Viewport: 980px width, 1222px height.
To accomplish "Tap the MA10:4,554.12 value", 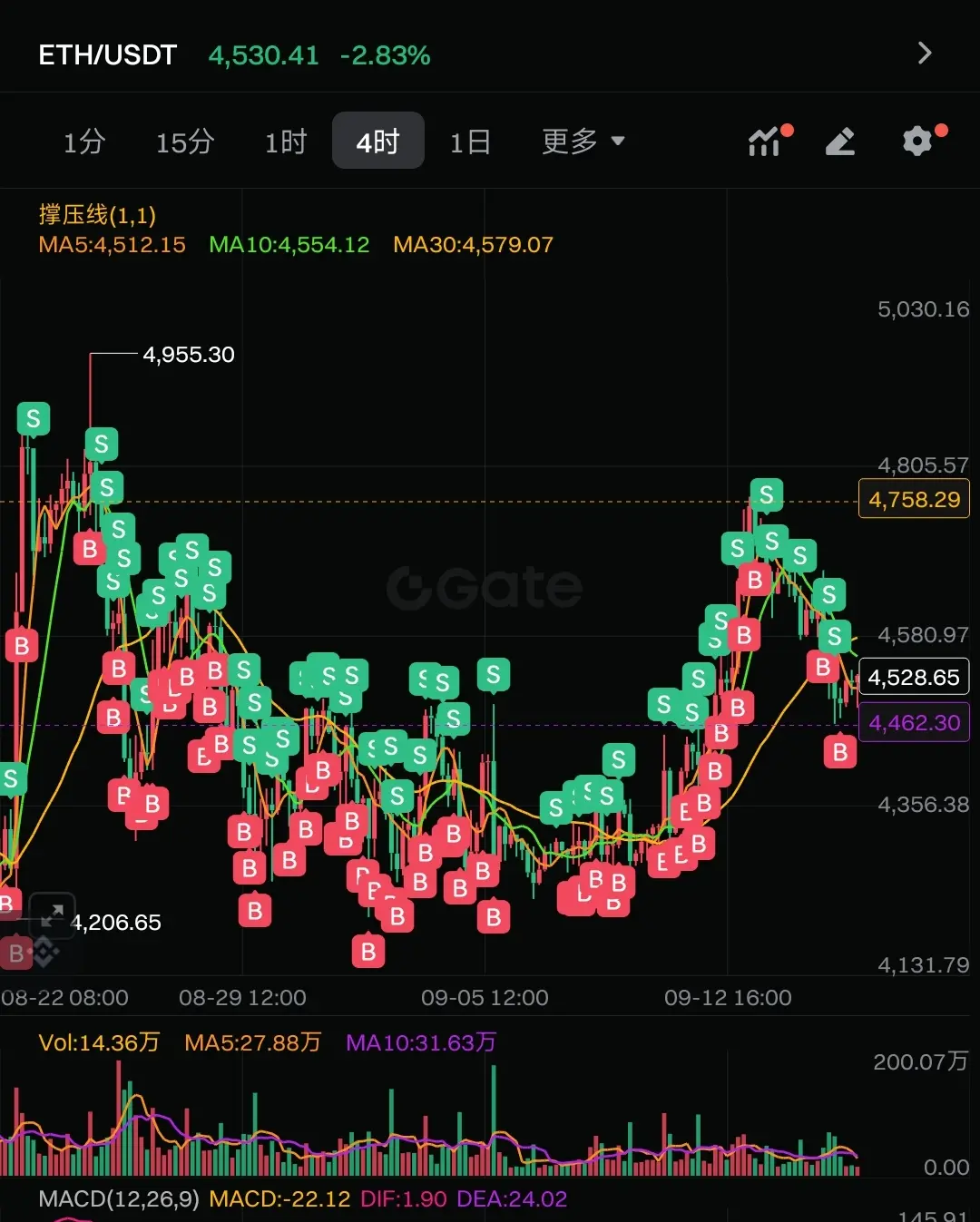I will pos(289,245).
